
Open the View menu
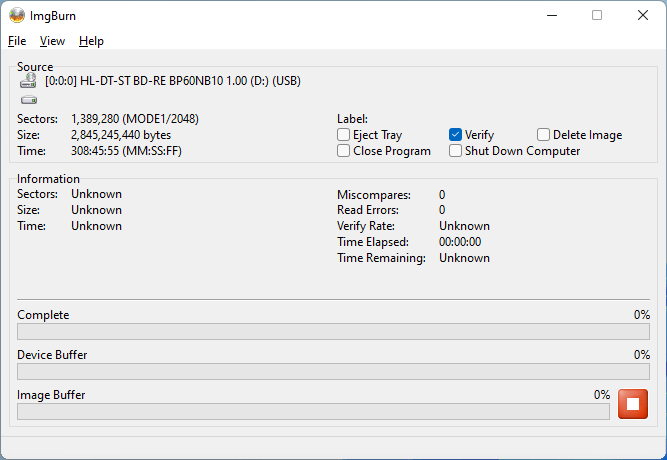pyautogui.click(x=52, y=41)
